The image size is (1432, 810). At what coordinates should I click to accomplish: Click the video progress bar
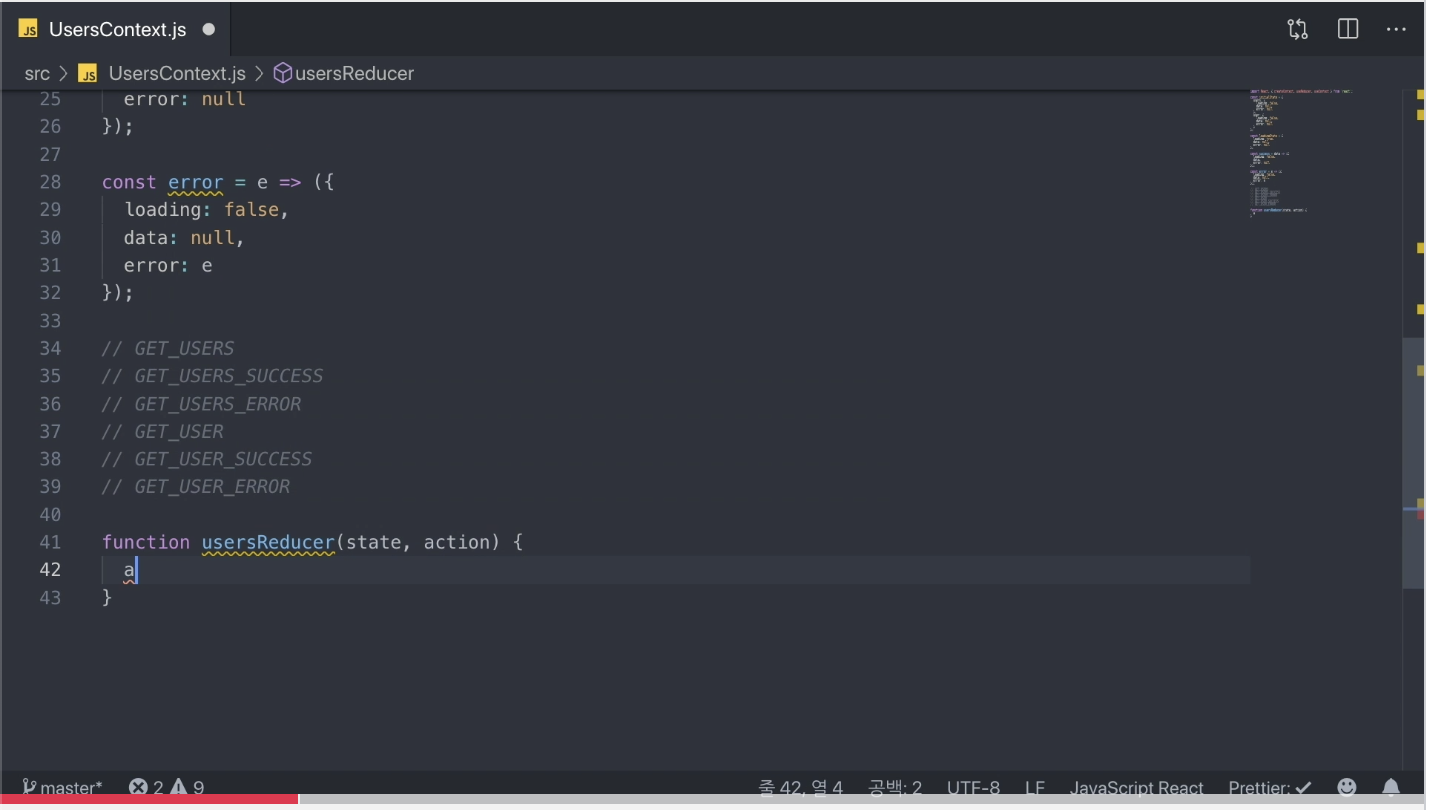(x=712, y=799)
